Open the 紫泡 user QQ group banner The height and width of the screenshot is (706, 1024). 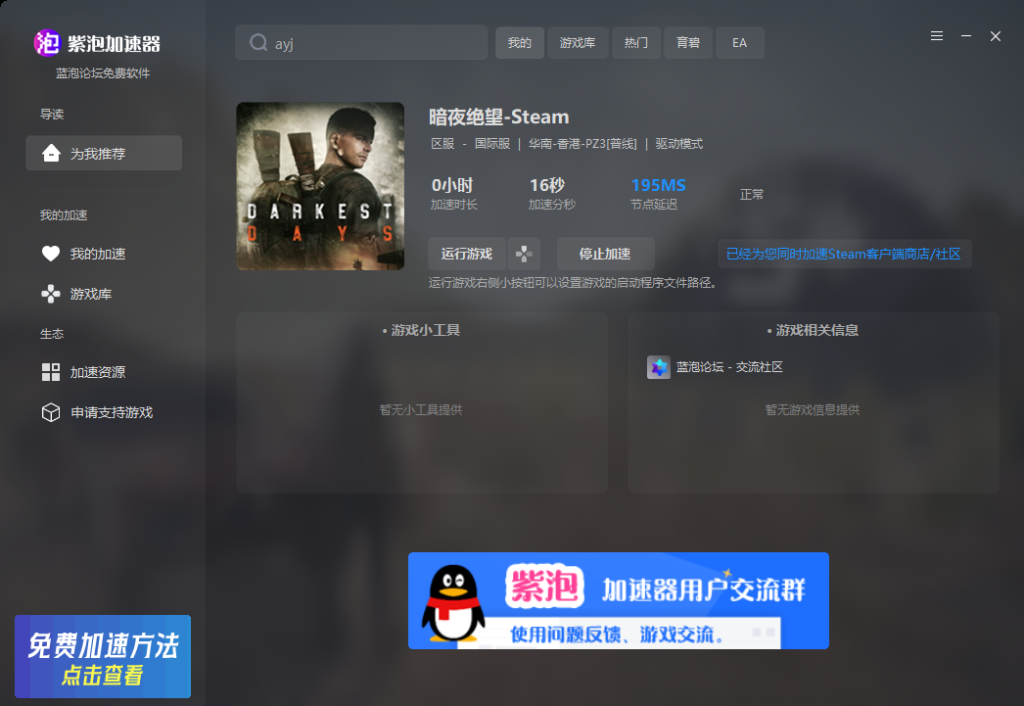click(x=618, y=600)
